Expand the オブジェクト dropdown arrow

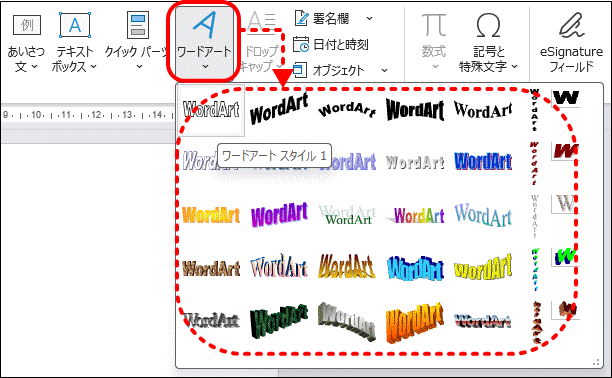coord(384,70)
